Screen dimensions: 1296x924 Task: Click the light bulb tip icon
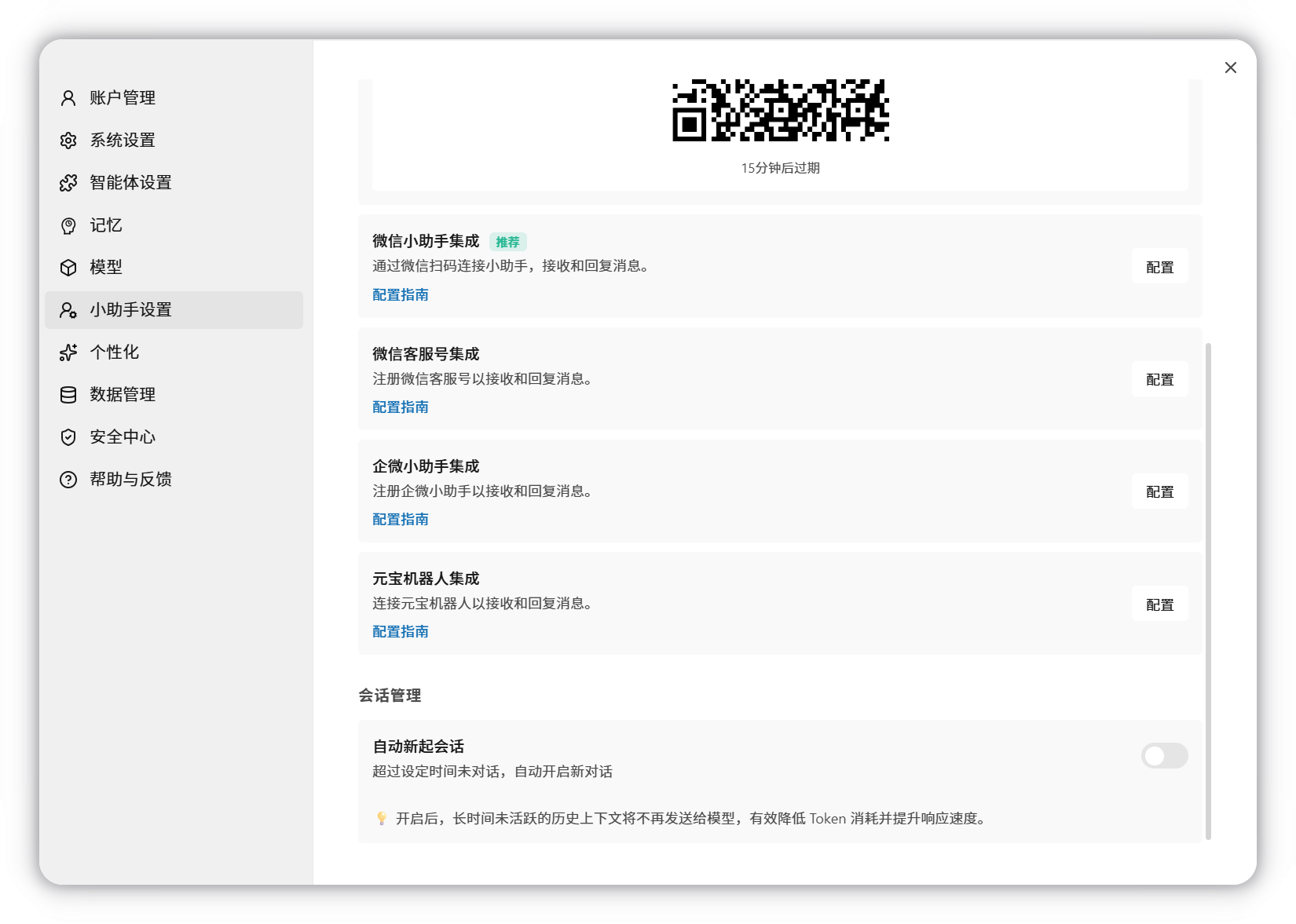(382, 819)
